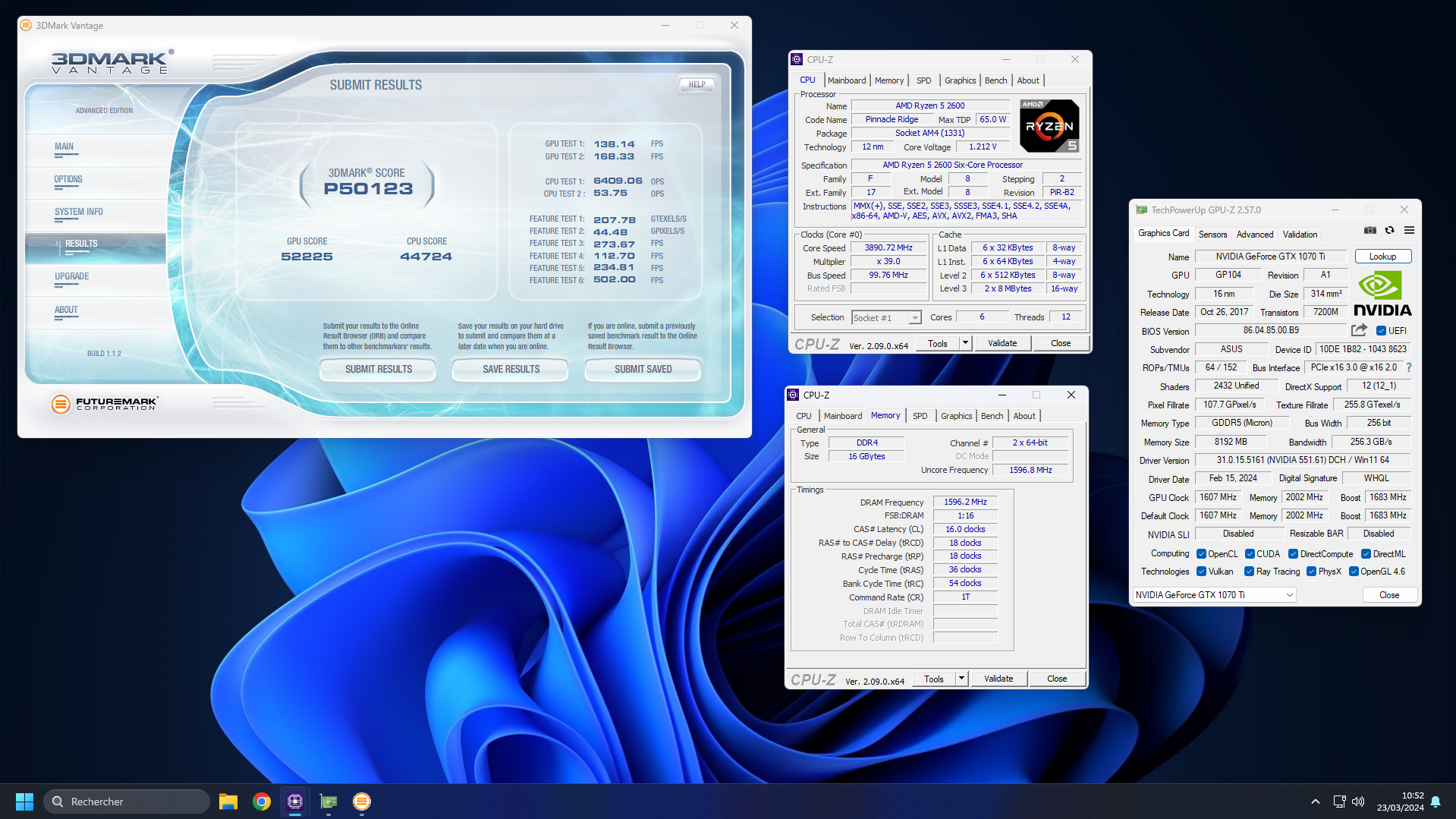Toggle the PhysX checkbox
This screenshot has height=819, width=1456.
click(1311, 572)
